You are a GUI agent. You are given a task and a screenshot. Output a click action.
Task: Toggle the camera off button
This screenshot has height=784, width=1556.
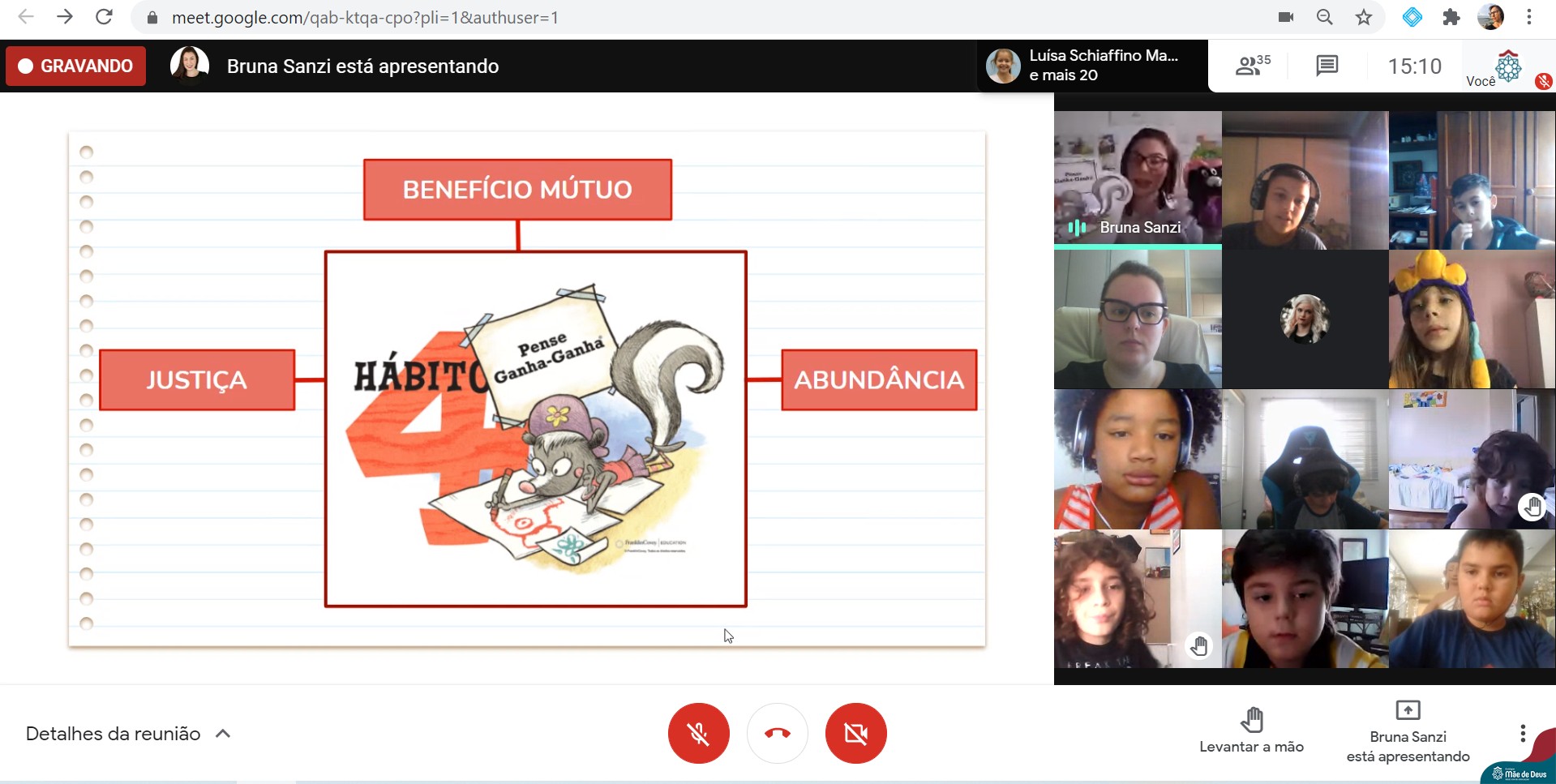(855, 734)
